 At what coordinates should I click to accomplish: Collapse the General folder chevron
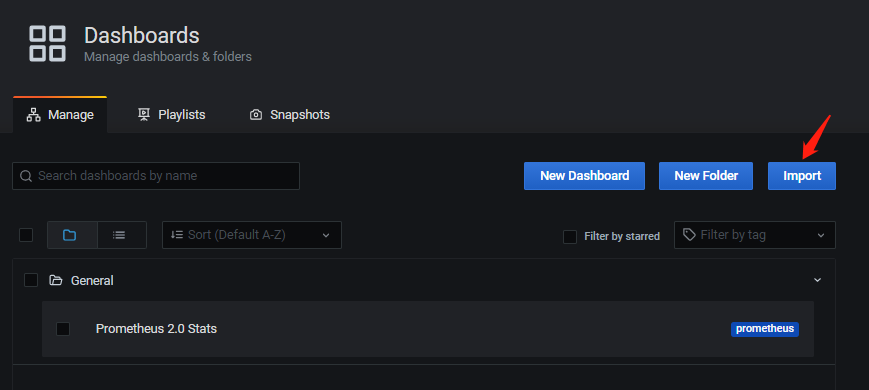coord(817,280)
